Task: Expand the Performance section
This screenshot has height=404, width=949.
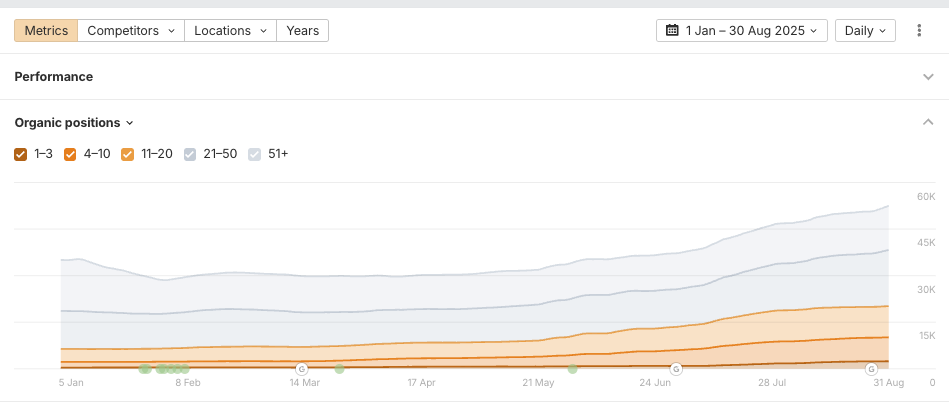Action: (x=928, y=77)
